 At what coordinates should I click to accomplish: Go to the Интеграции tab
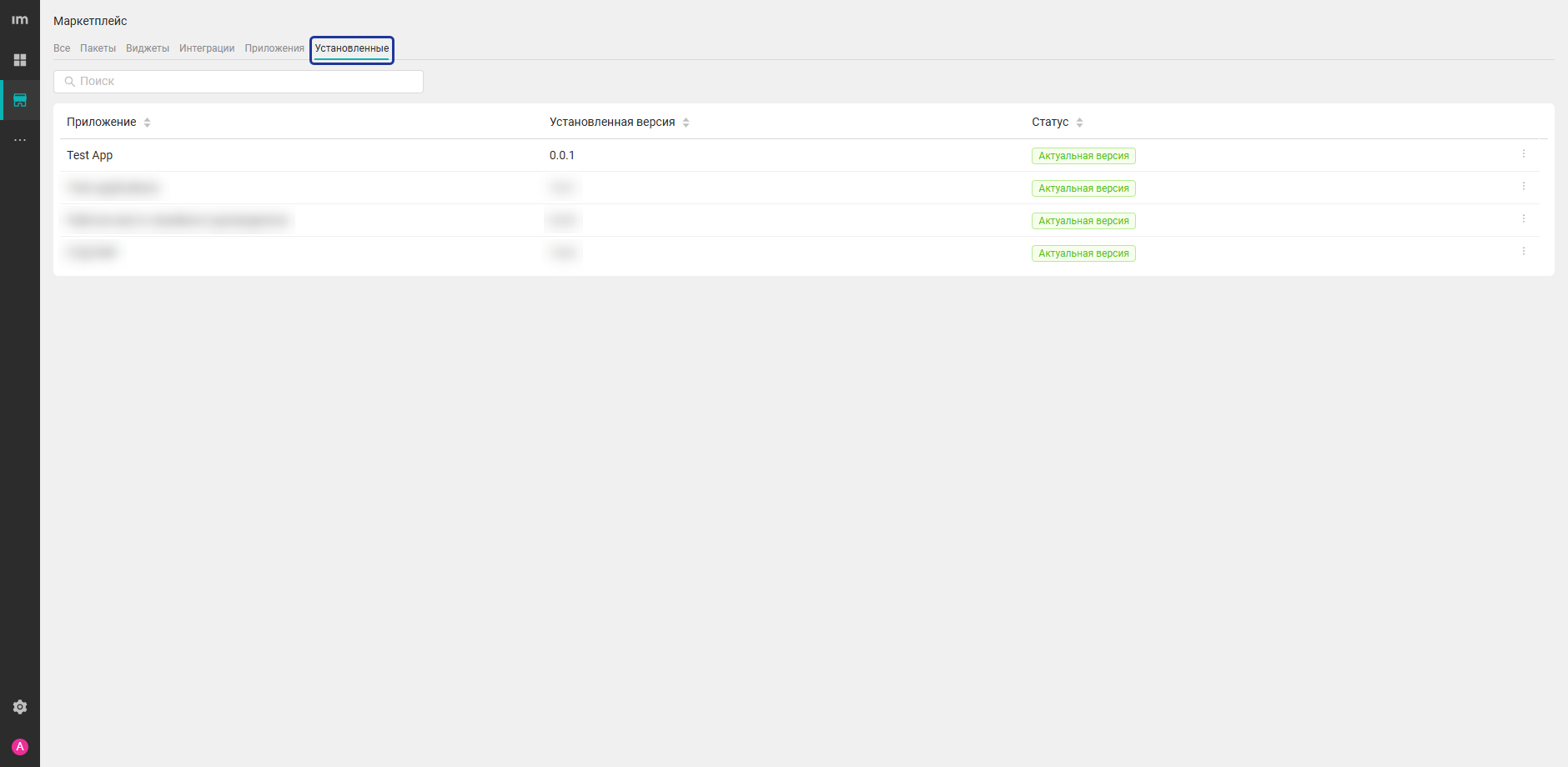tap(207, 48)
